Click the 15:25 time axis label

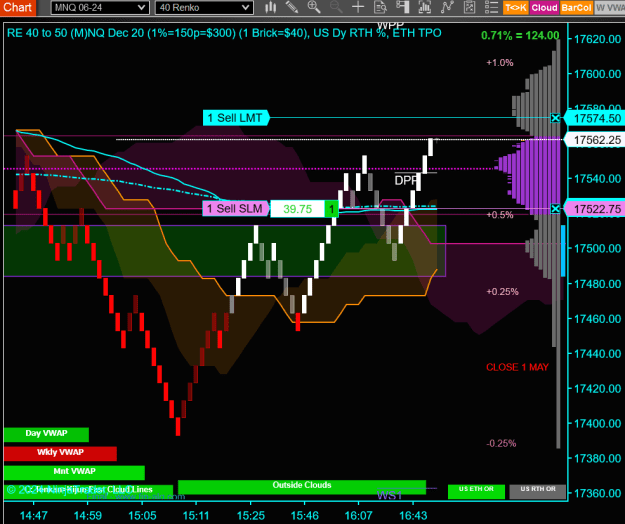click(250, 516)
